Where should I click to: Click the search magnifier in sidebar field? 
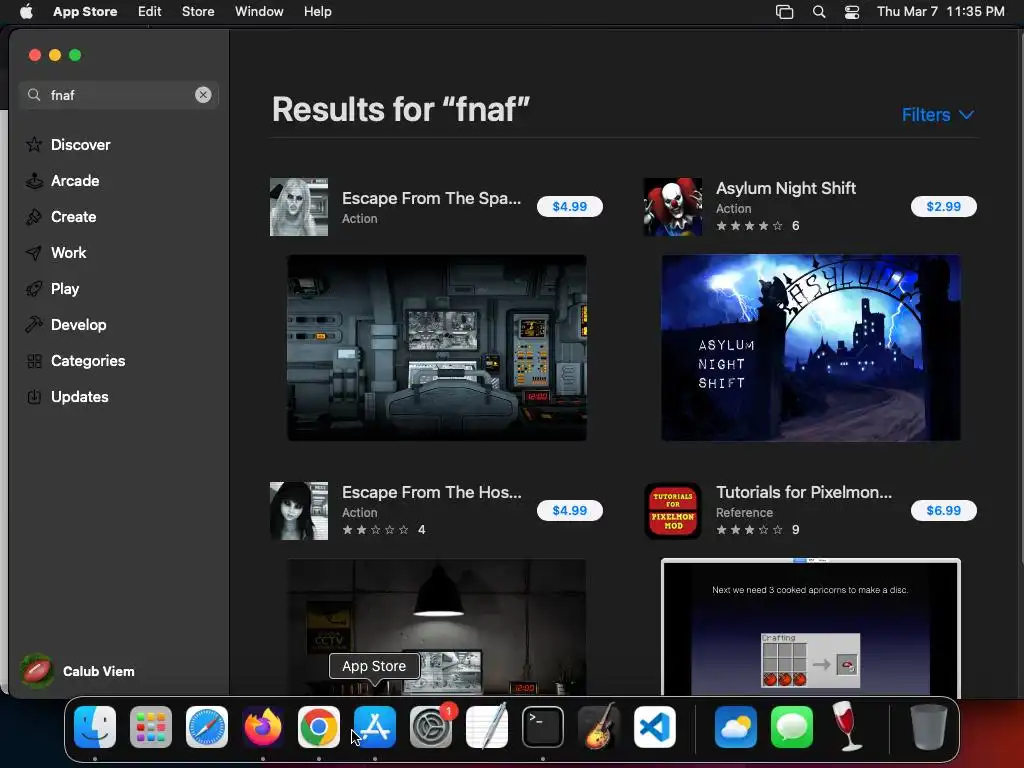tap(34, 95)
